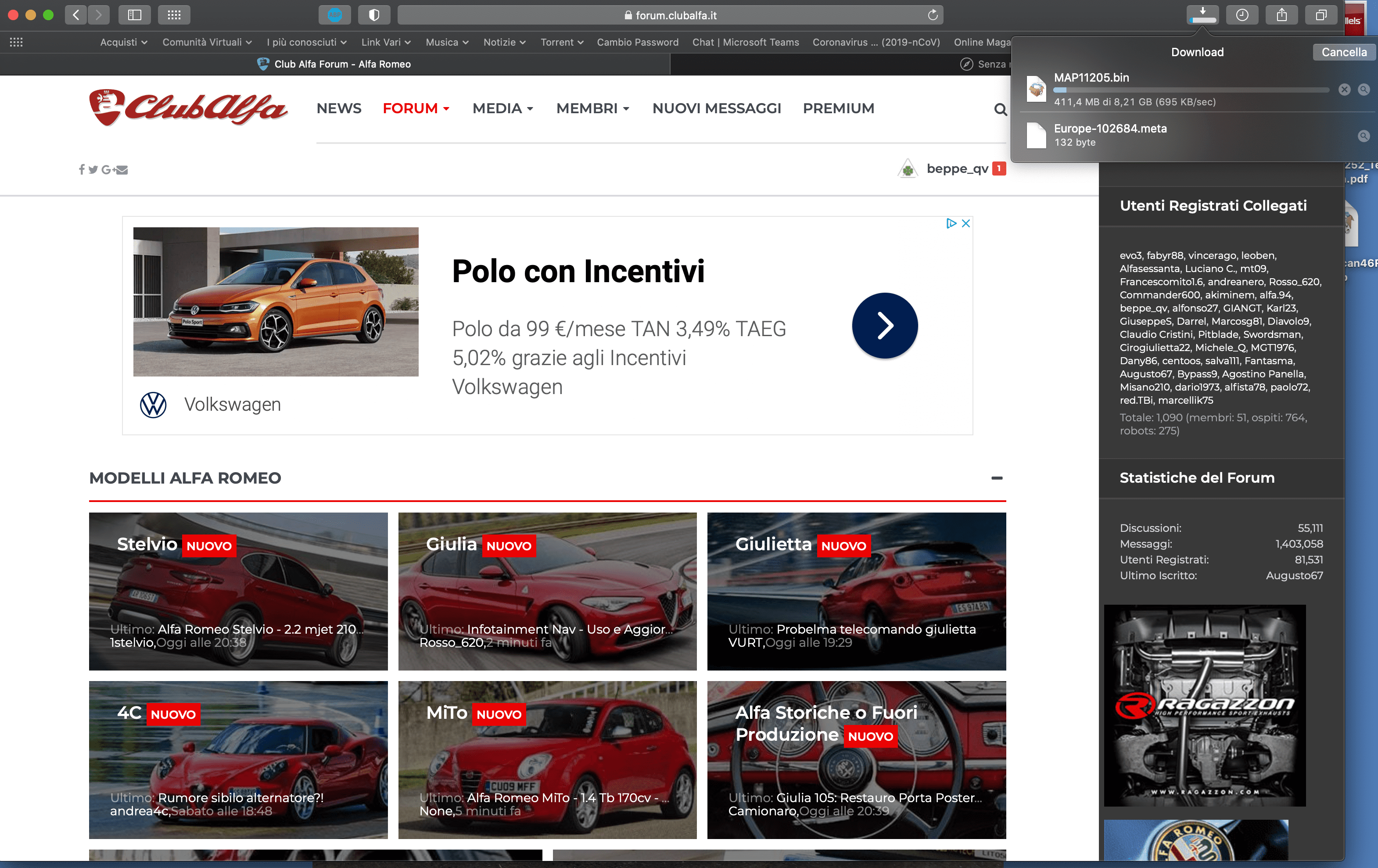This screenshot has height=868, width=1378.
Task: Expand the Torrent bookmarks folder
Action: click(x=562, y=42)
